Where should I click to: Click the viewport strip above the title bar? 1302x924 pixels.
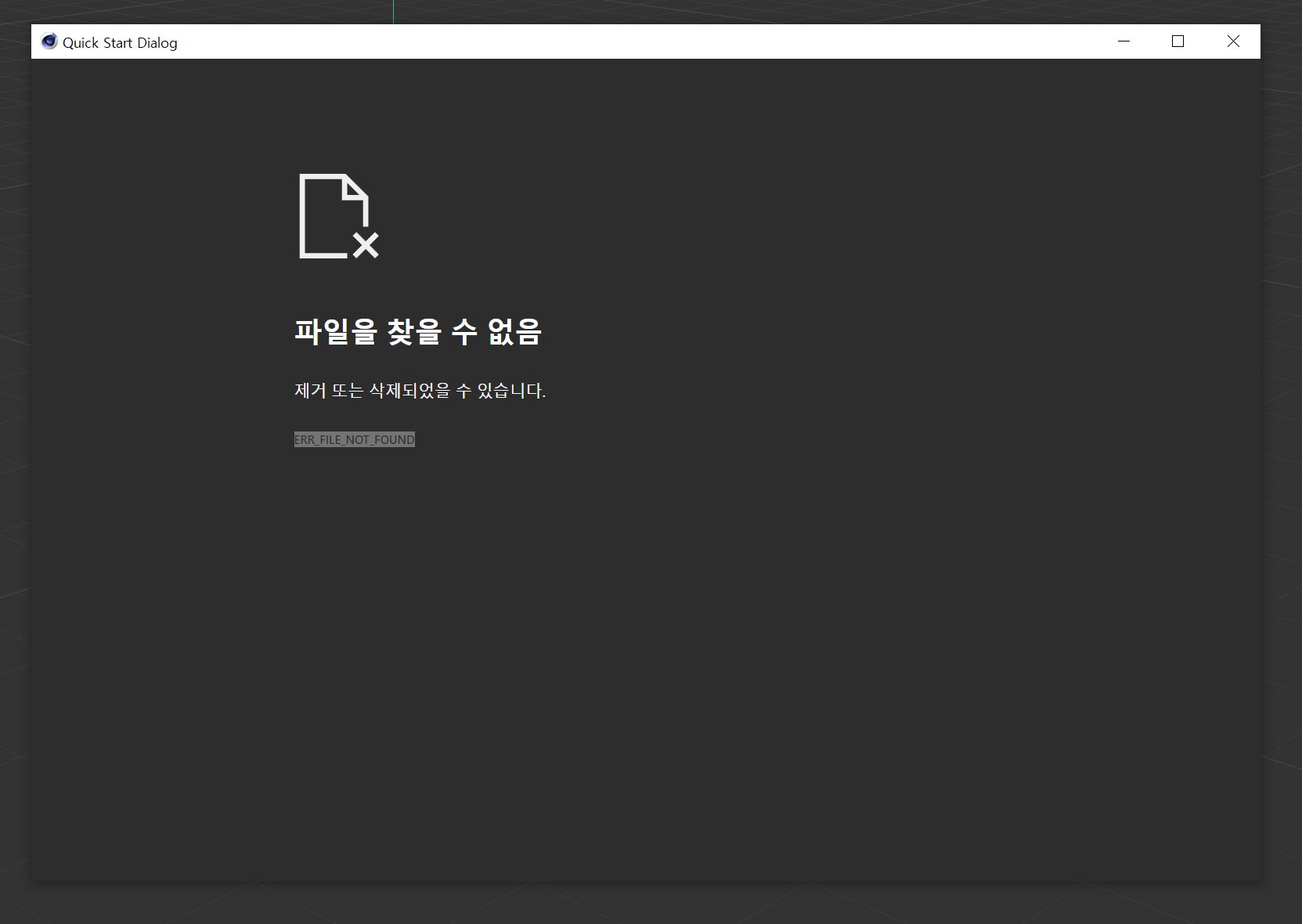pyautogui.click(x=705, y=11)
